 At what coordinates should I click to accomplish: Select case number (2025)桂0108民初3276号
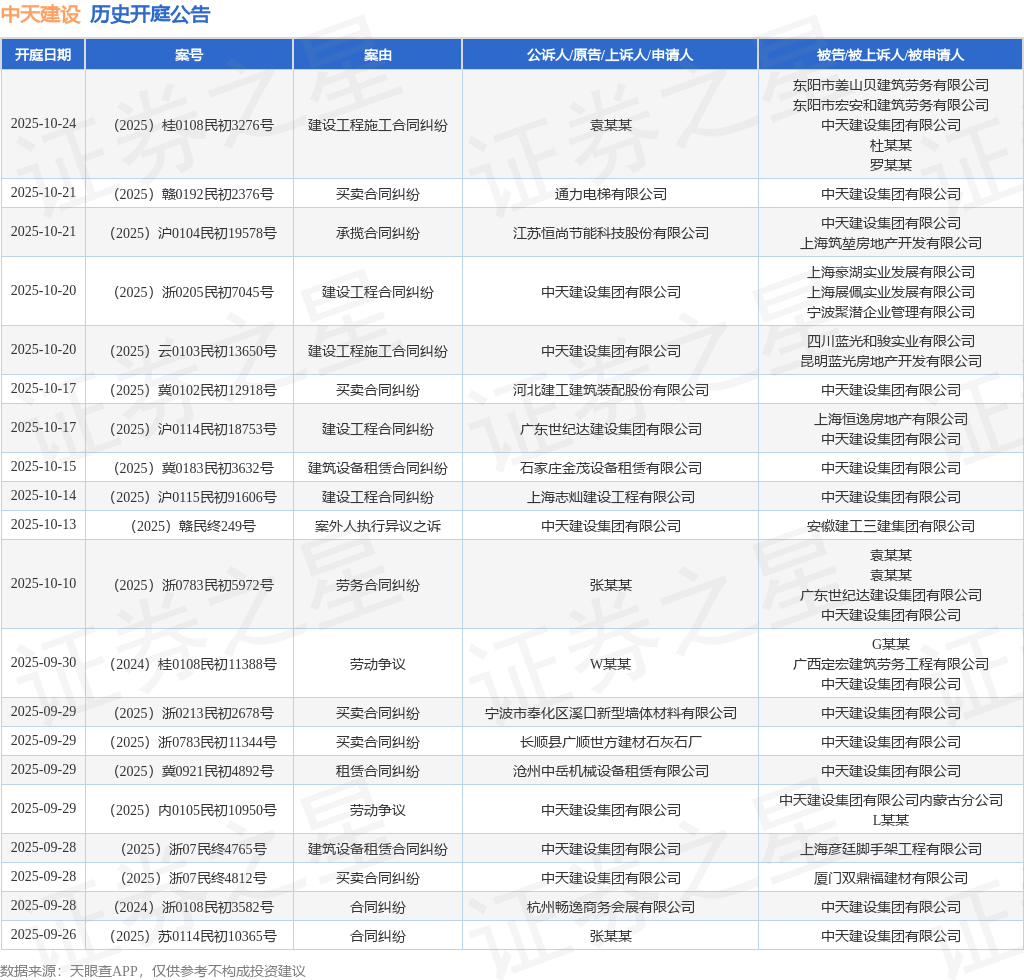pyautogui.click(x=193, y=125)
